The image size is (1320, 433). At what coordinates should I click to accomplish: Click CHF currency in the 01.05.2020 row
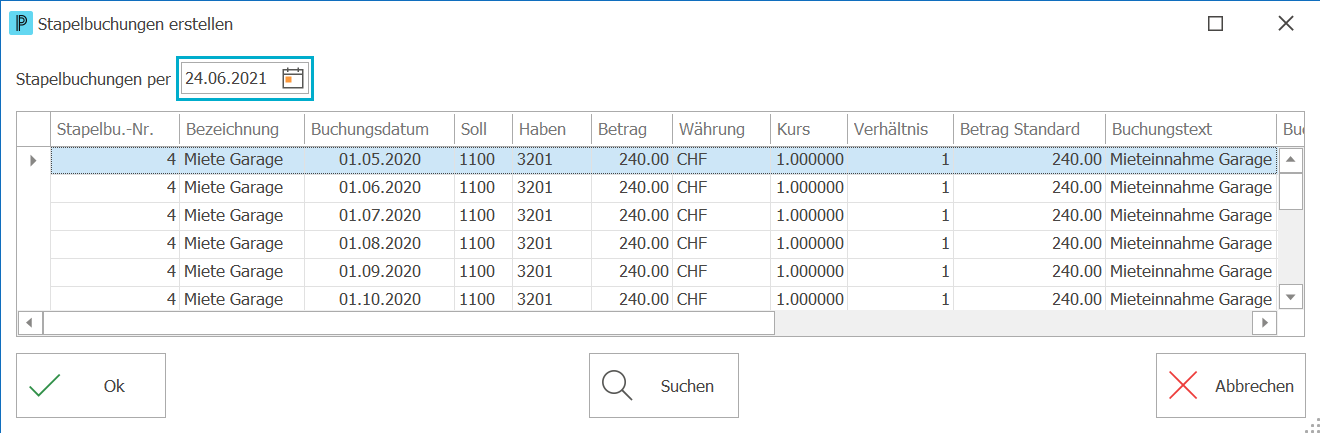692,160
